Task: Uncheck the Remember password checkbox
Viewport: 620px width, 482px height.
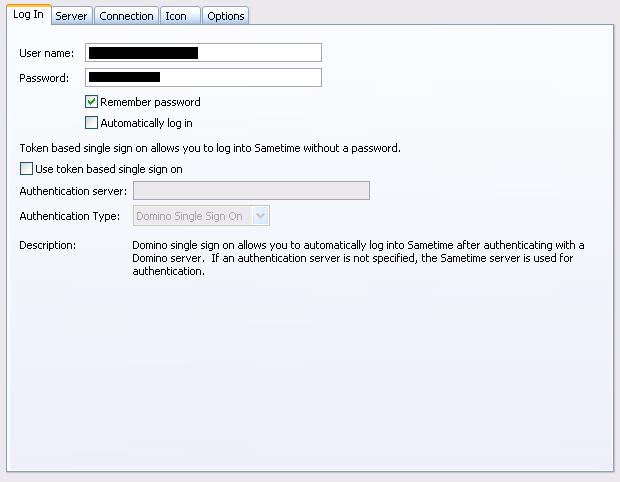Action: 91,102
